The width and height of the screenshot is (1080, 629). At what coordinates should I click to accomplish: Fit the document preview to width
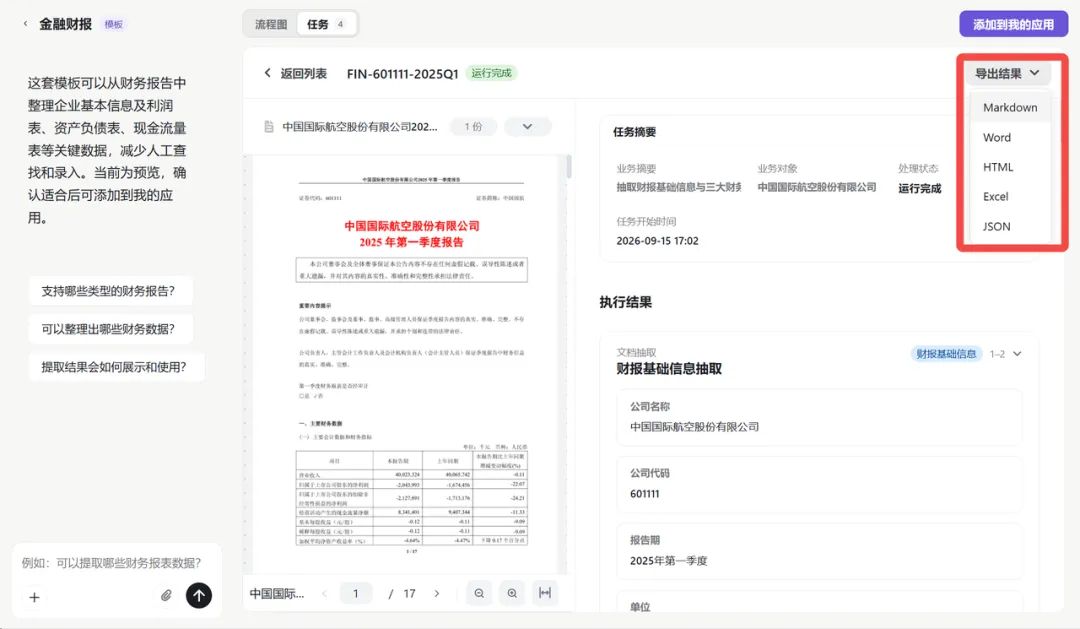pos(545,593)
